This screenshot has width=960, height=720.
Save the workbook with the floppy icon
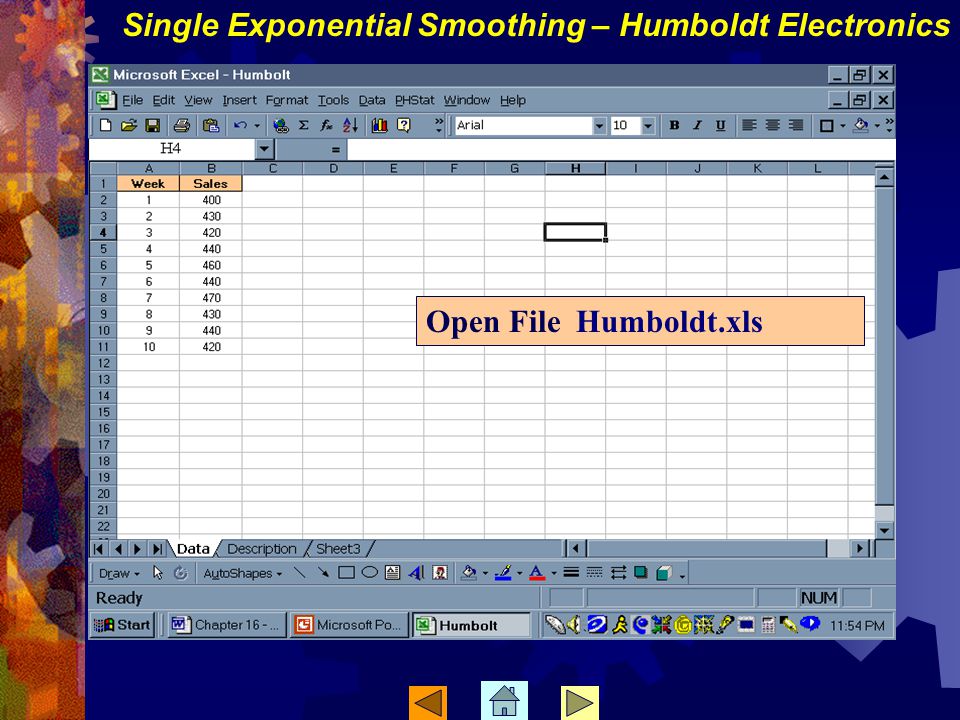(152, 126)
